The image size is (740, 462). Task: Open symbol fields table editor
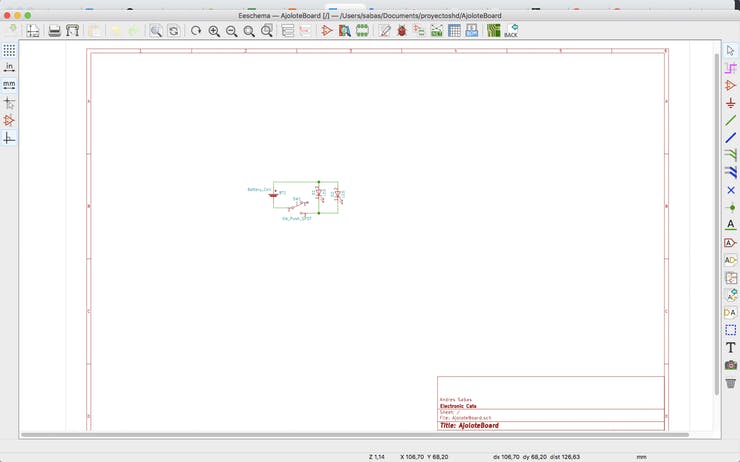(454, 31)
